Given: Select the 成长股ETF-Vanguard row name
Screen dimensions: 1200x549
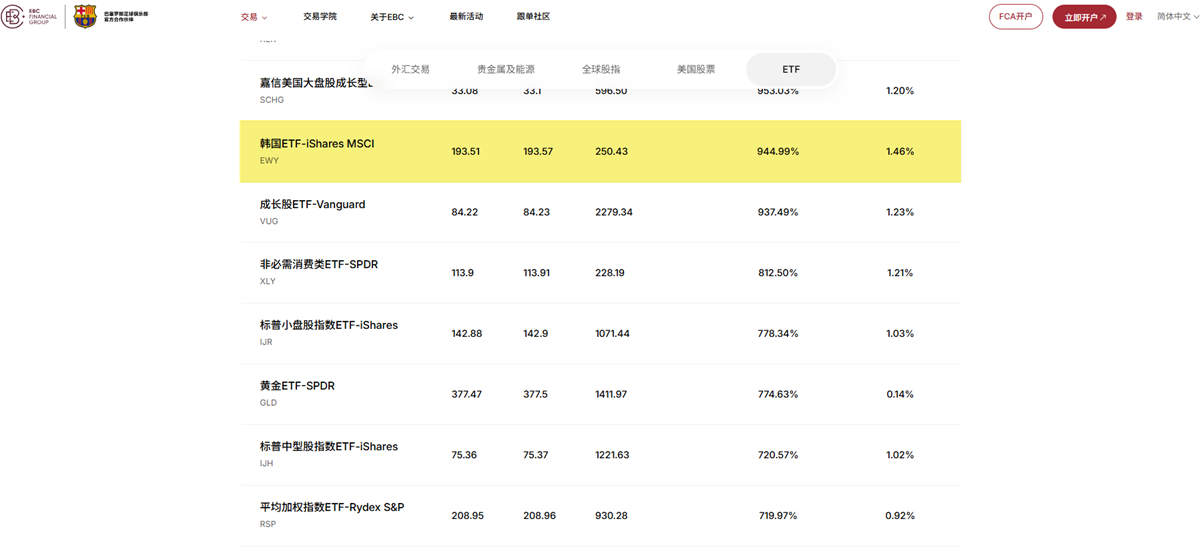Looking at the screenshot, I should pos(313,204).
